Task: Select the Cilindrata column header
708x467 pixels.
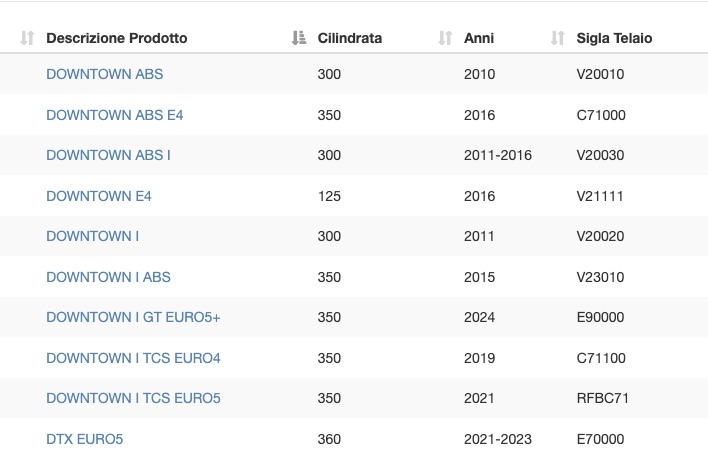Action: pos(349,38)
